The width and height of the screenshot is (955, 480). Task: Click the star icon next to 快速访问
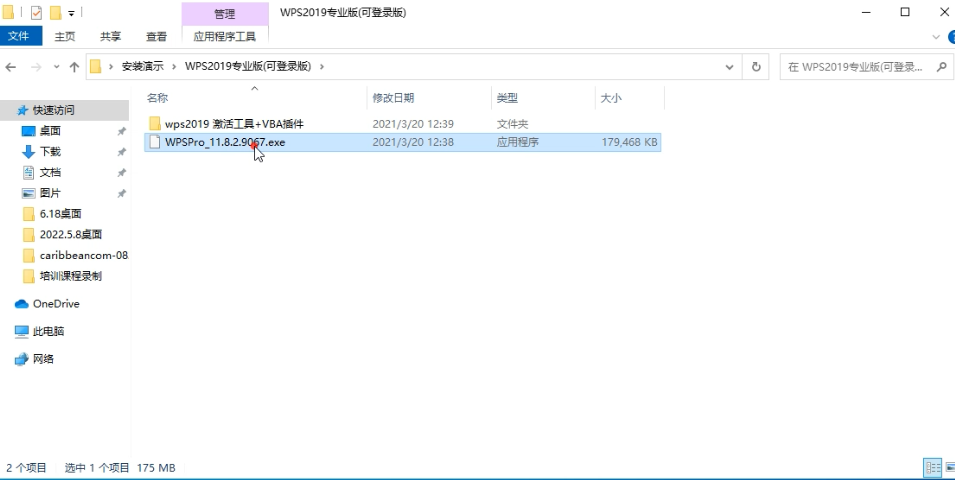pos(23,110)
